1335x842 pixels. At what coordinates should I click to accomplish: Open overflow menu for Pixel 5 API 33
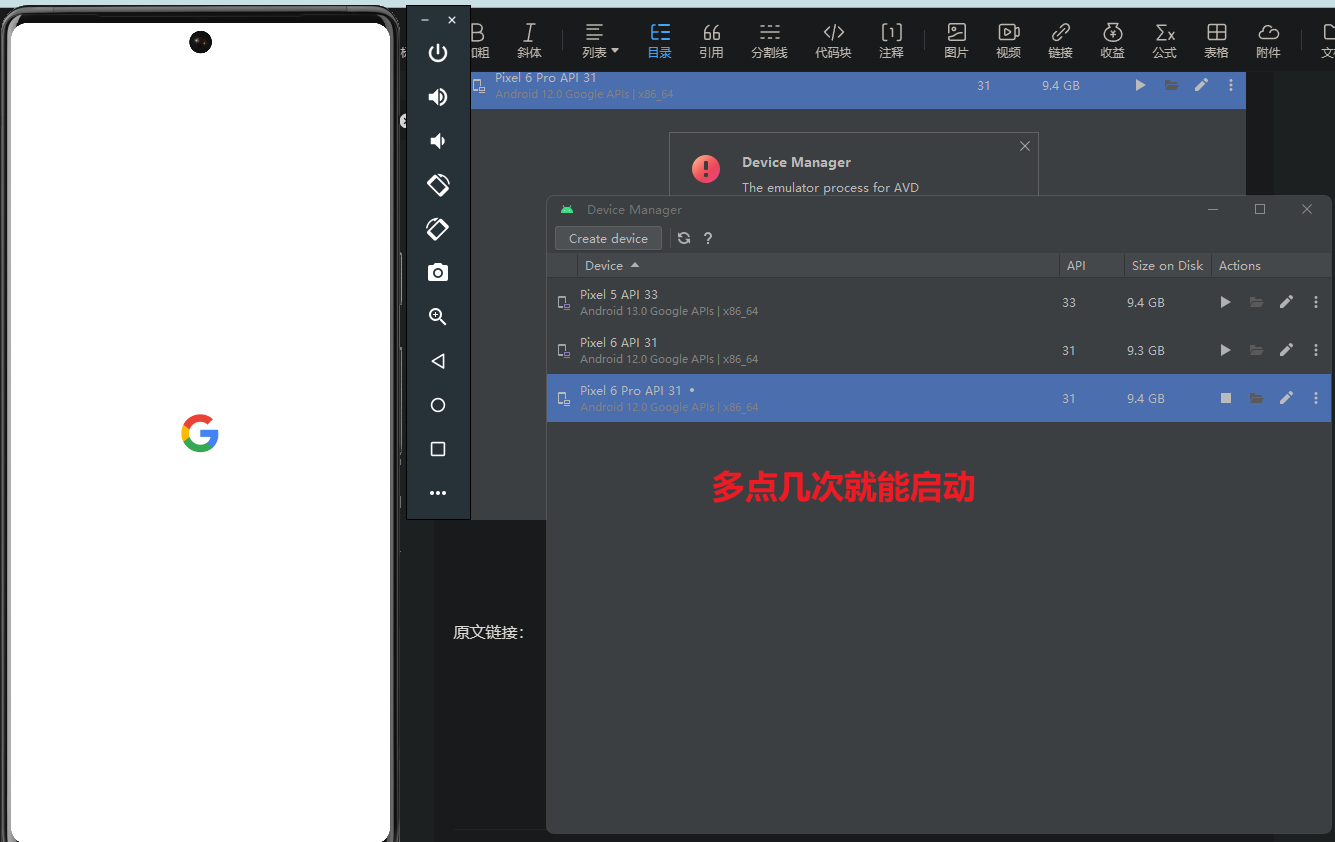pyautogui.click(x=1315, y=302)
